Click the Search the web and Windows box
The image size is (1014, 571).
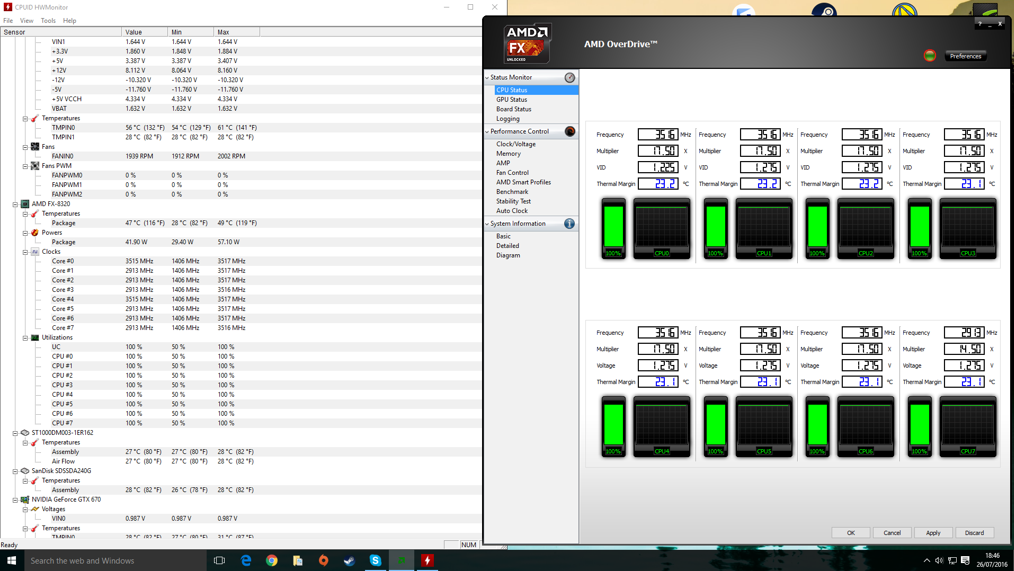115,561
